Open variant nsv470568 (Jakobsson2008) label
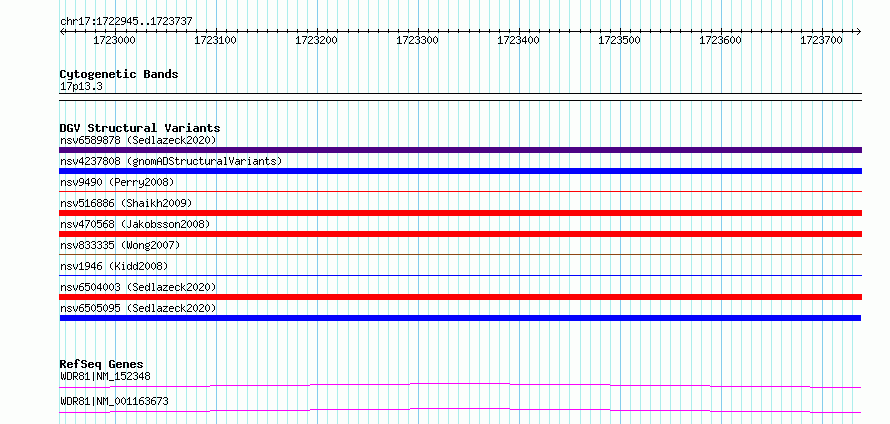Image resolution: width=890 pixels, height=424 pixels. click(x=135, y=224)
